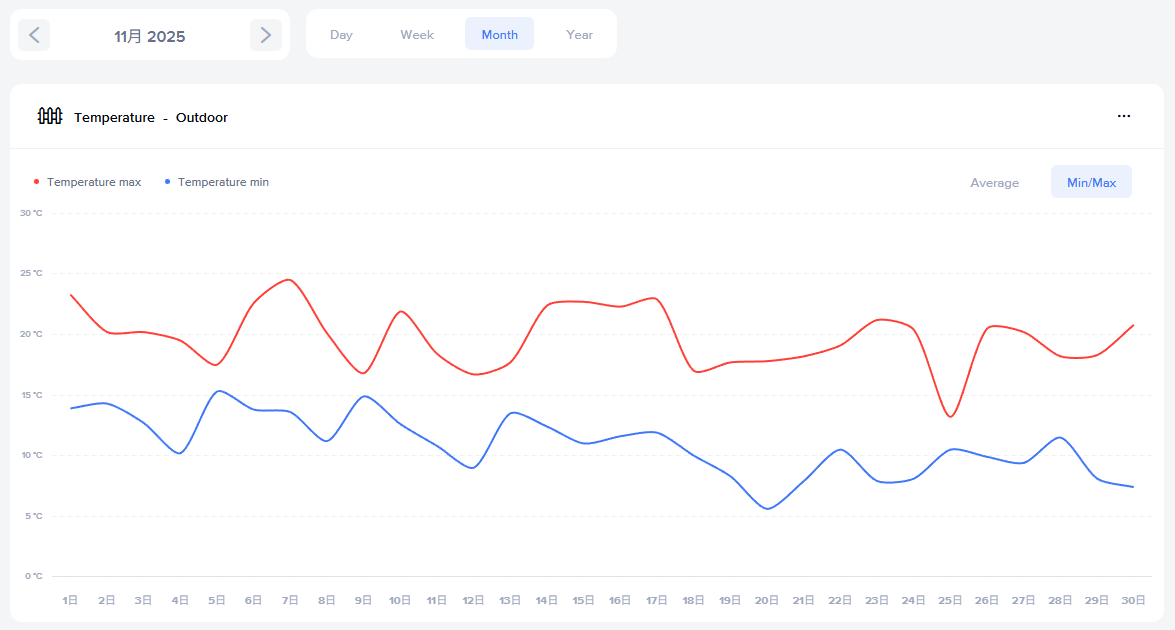The width and height of the screenshot is (1175, 630).
Task: Click the blue Temperature min legend dot
Action: (168, 182)
